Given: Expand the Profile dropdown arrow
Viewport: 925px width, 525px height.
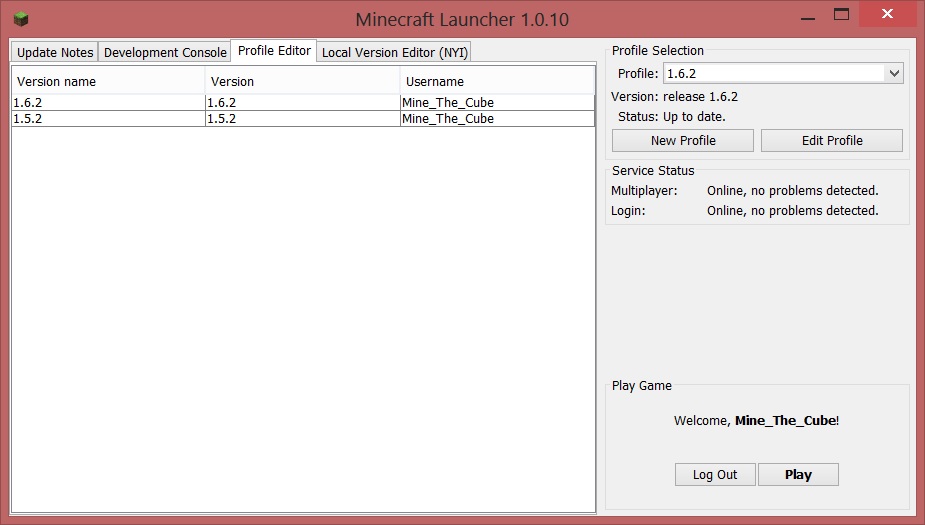Looking at the screenshot, I should [894, 74].
